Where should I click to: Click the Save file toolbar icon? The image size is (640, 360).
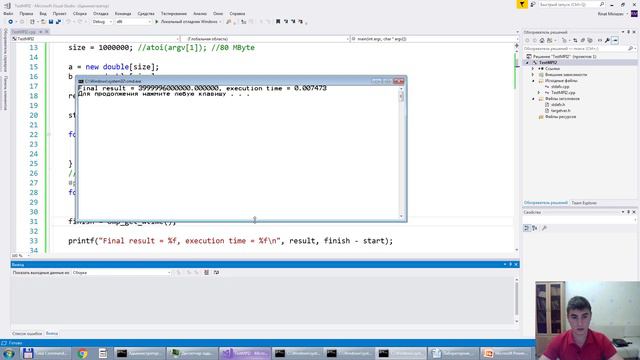tap(51, 22)
